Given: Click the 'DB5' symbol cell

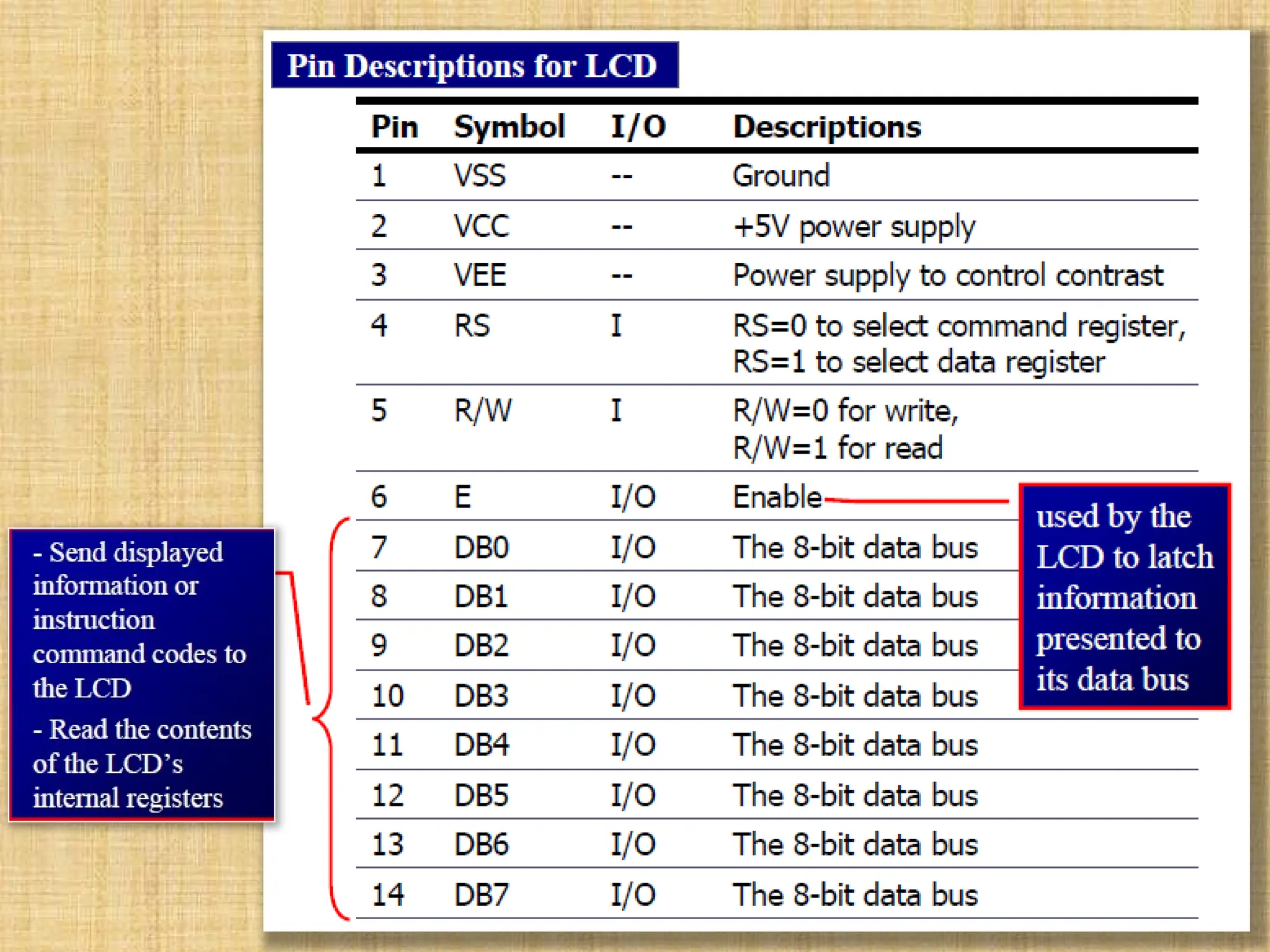Looking at the screenshot, I should point(481,795).
